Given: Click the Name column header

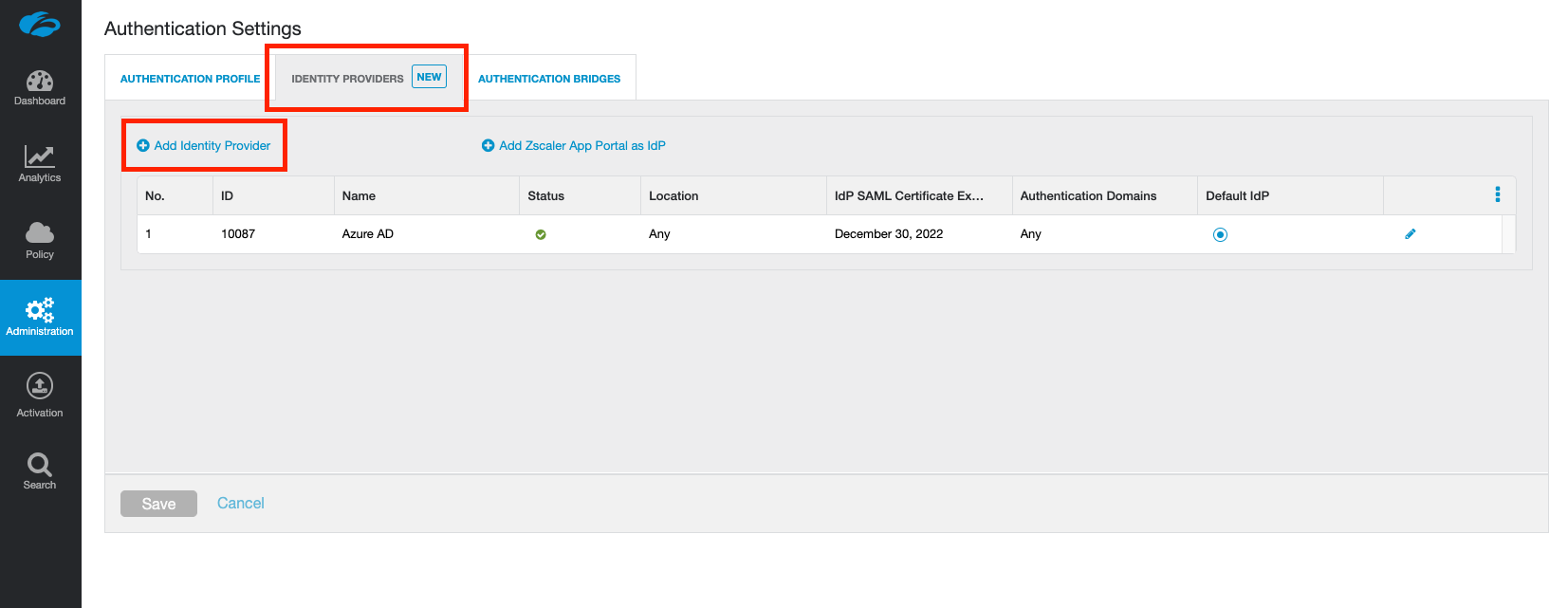Looking at the screenshot, I should pyautogui.click(x=359, y=195).
